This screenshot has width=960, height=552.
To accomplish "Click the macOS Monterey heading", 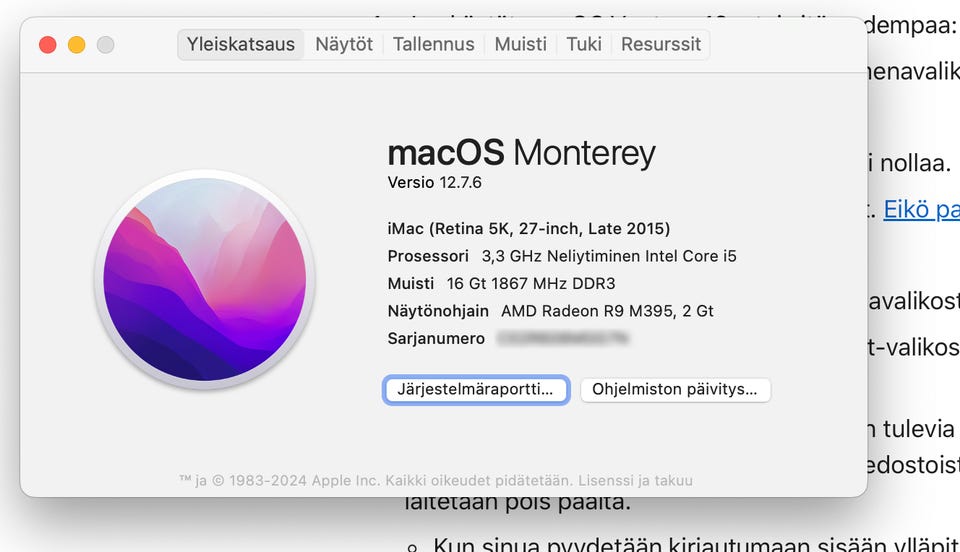I will point(521,153).
